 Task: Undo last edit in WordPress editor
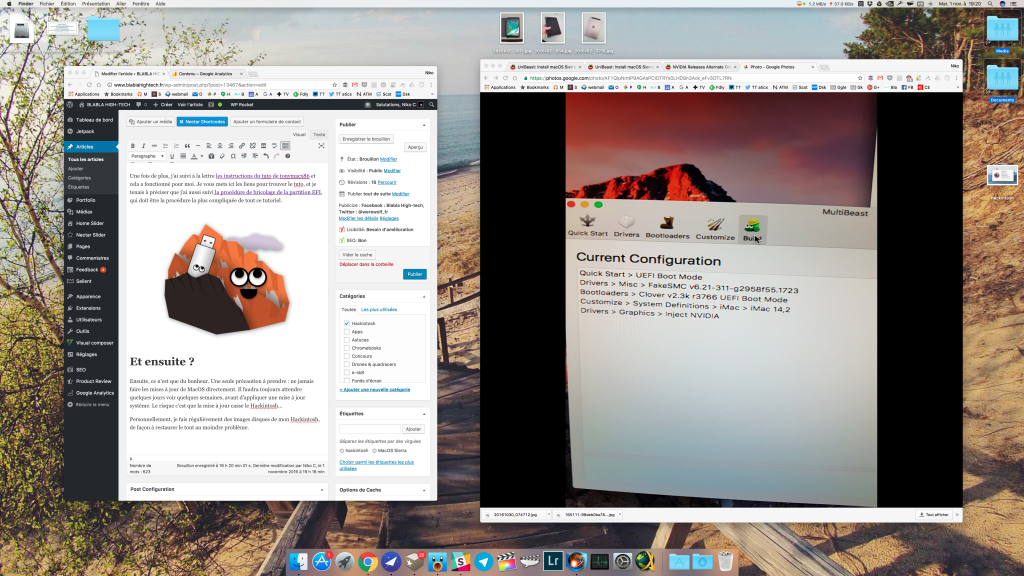266,156
